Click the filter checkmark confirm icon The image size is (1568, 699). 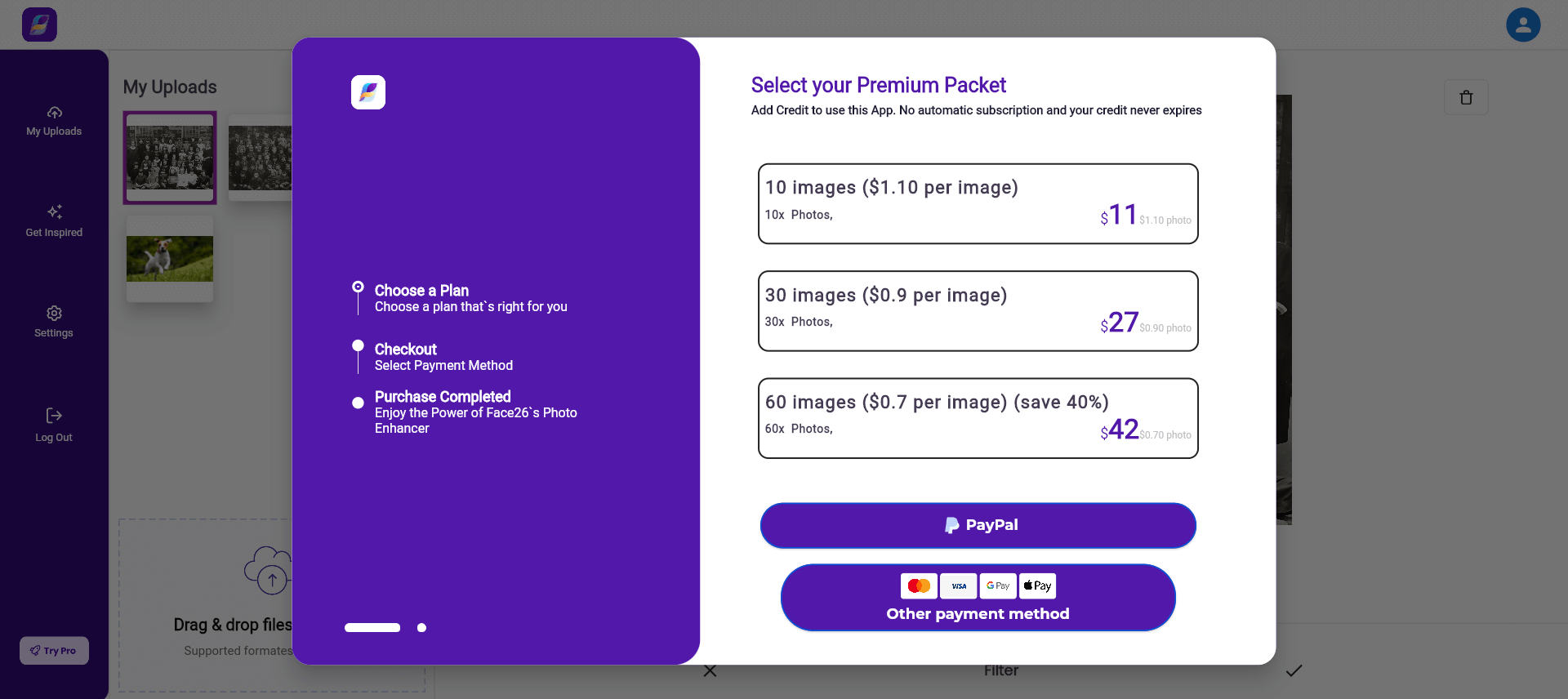(x=1294, y=670)
